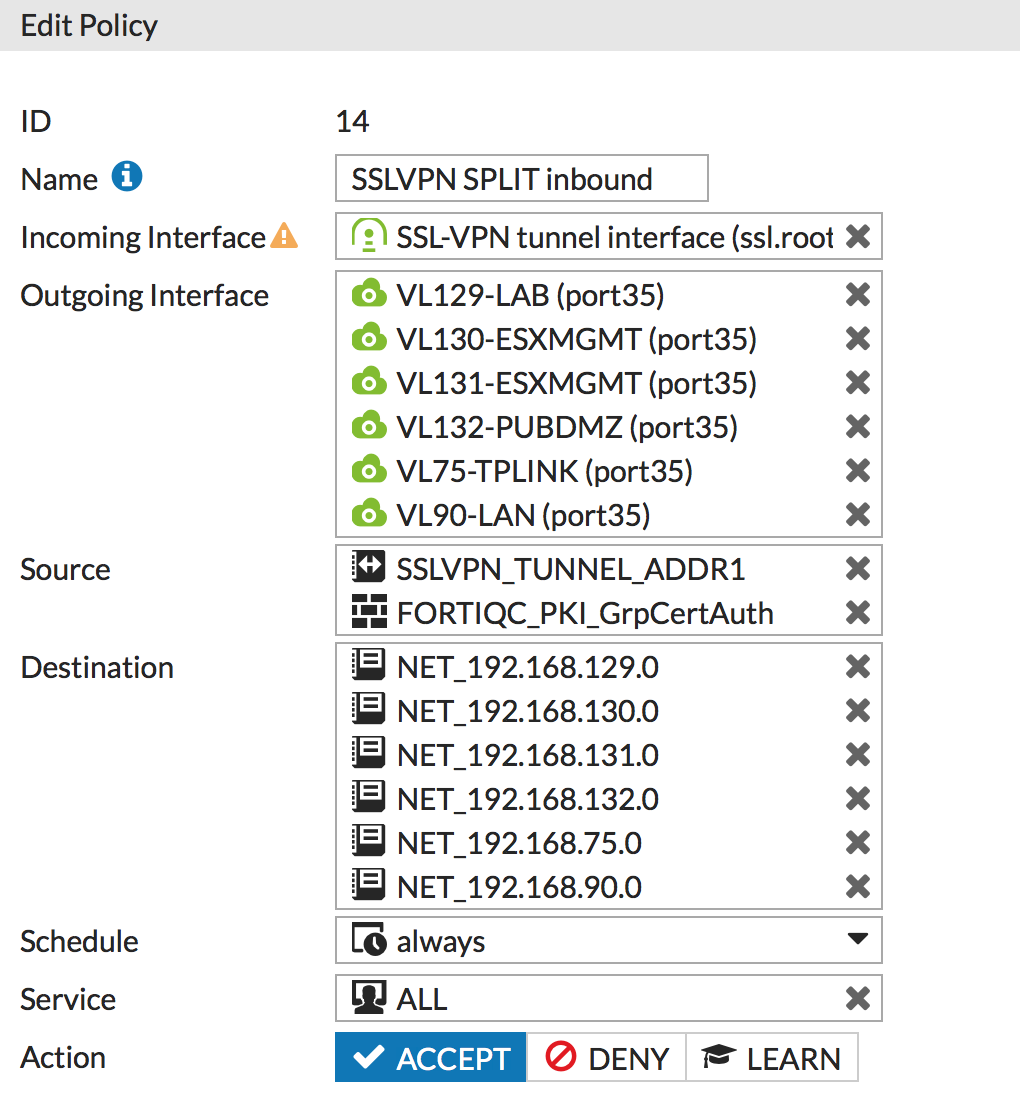This screenshot has height=1112, width=1020.
Task: Remove FORTIQC_PKI_GrpCertAuth from Source
Action: [x=857, y=612]
